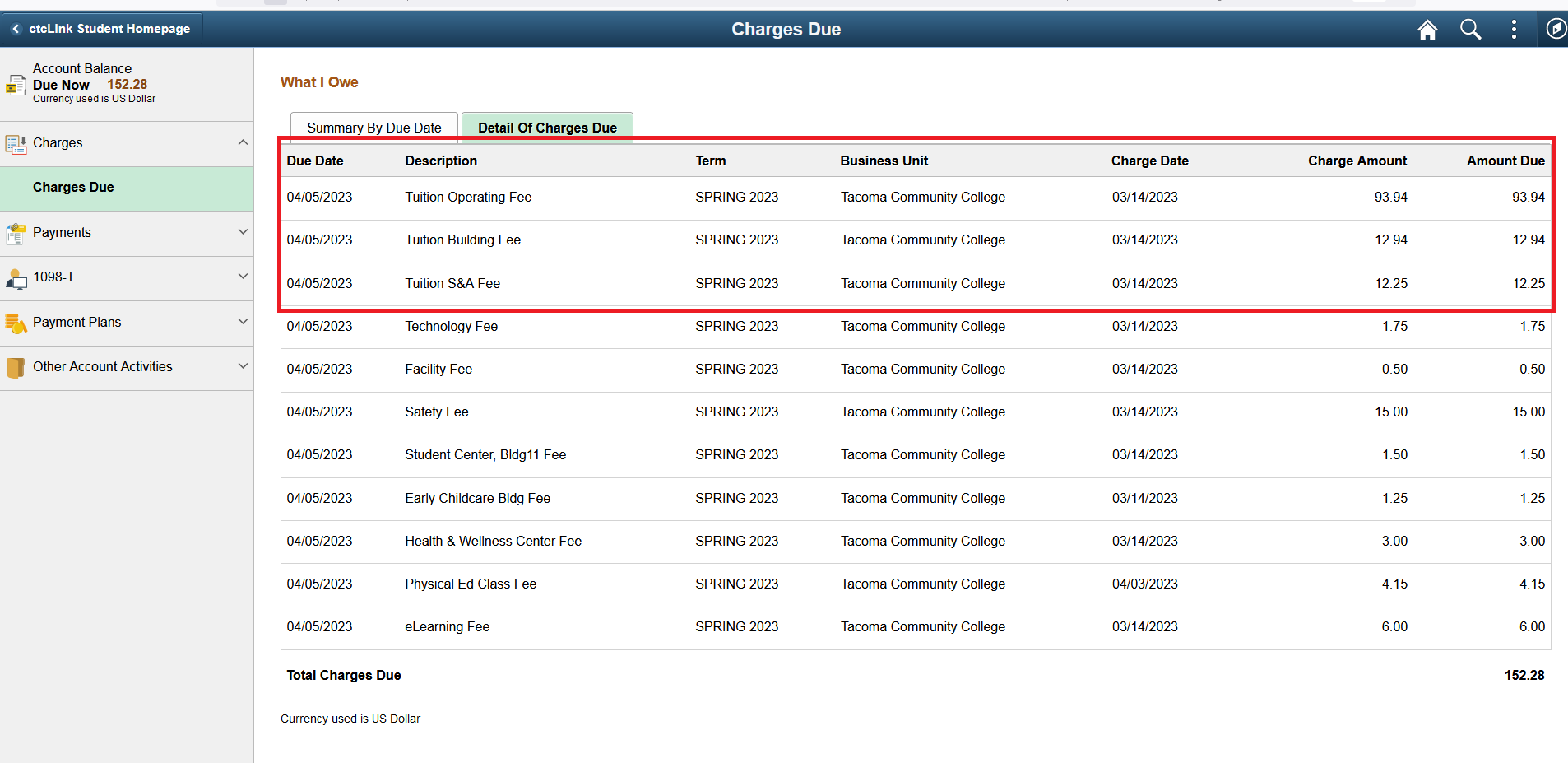Click the Charges sidebar icon
Viewport: 1568px width, 763px height.
(16, 144)
